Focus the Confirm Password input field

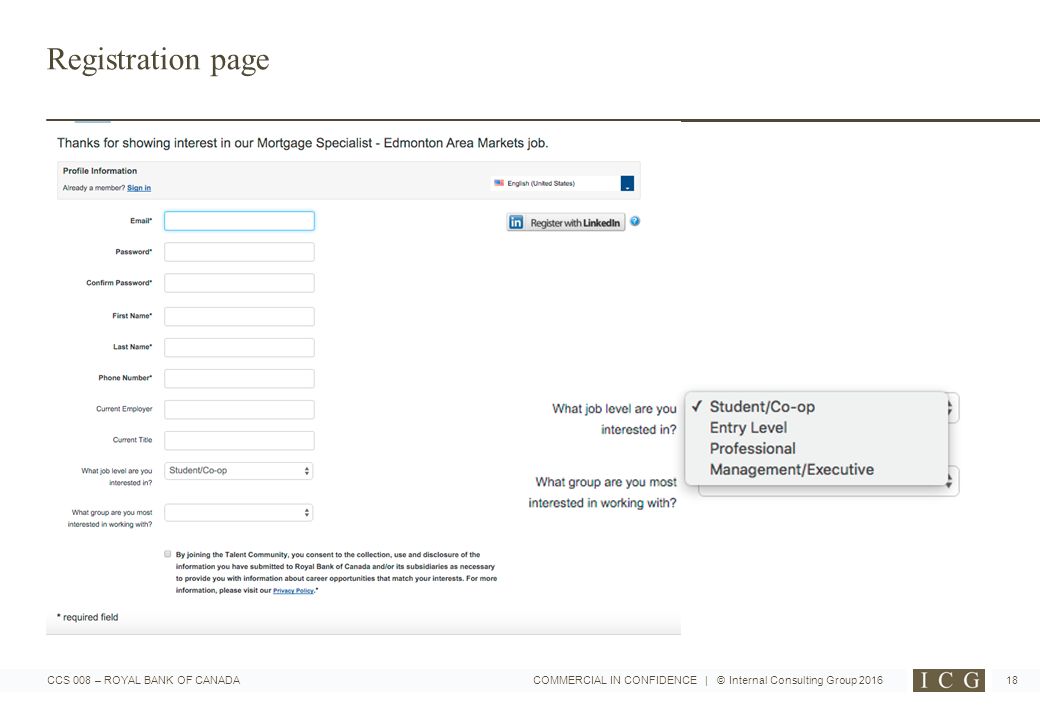pos(239,283)
